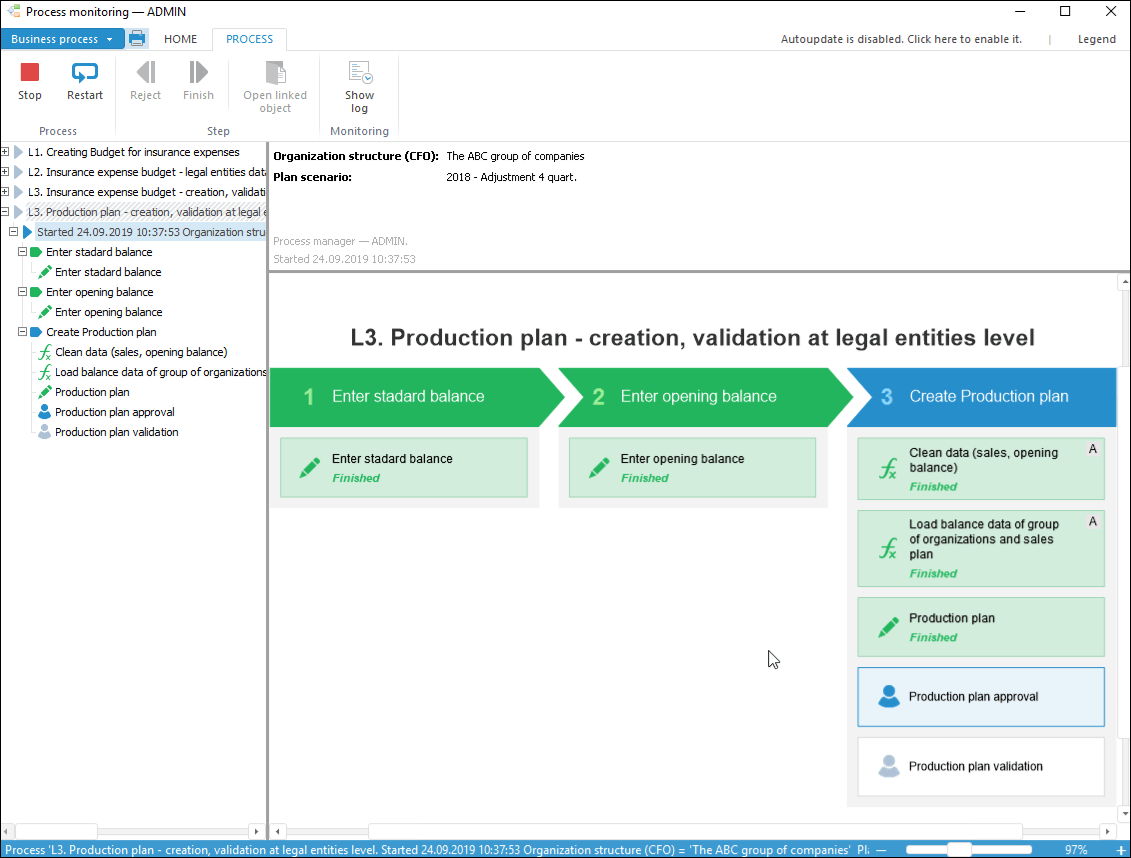The width and height of the screenshot is (1131, 858).
Task: Click 'The ABC group of companies' value
Action: coord(515,156)
